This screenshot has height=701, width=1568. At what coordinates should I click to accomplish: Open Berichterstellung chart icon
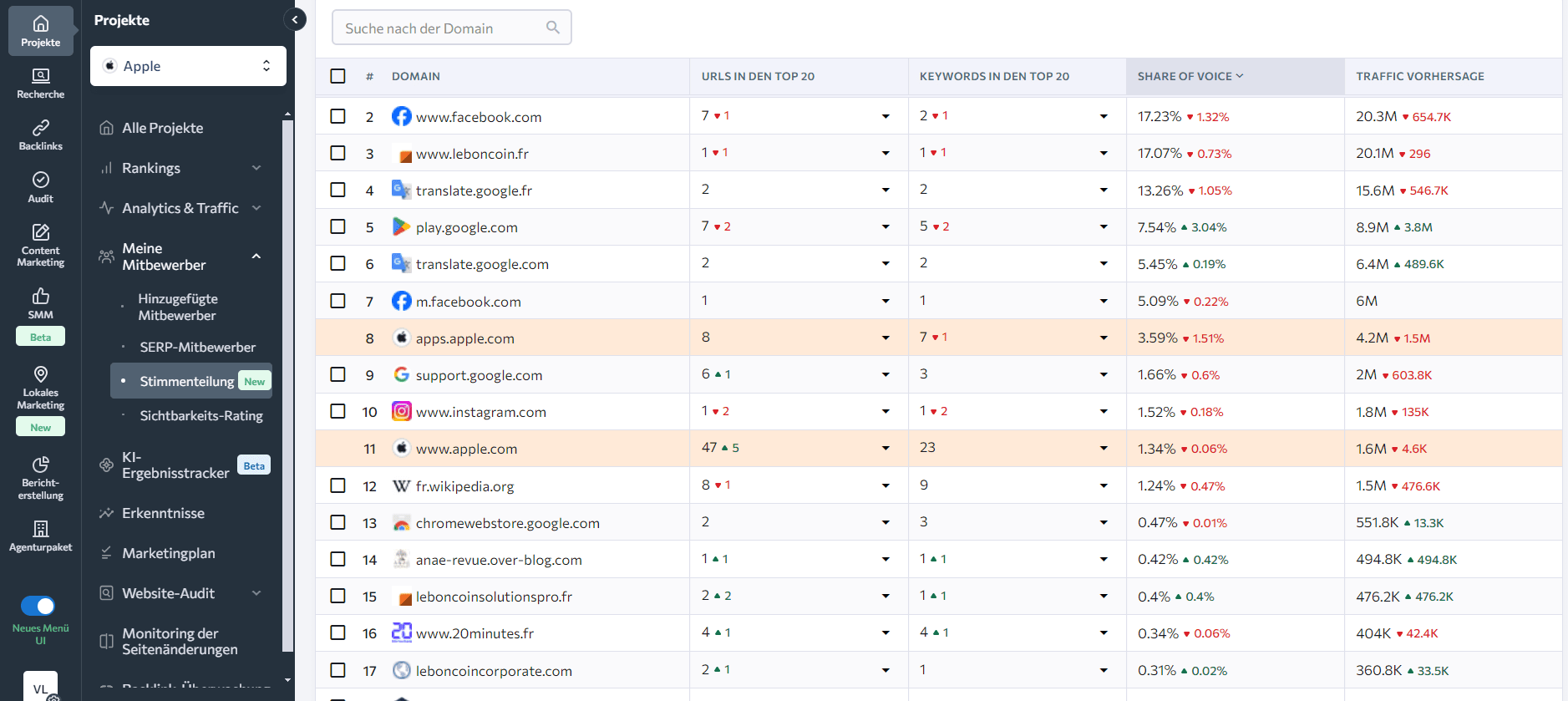40,464
